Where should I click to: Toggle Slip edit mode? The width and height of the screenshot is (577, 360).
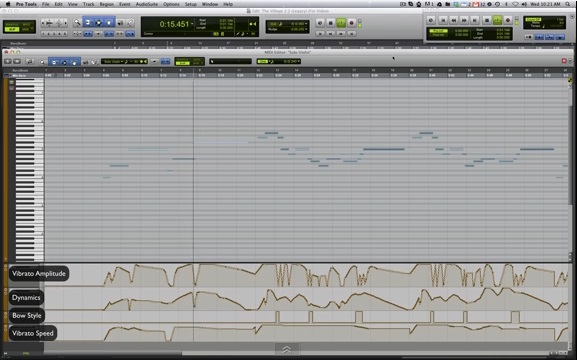12,29
